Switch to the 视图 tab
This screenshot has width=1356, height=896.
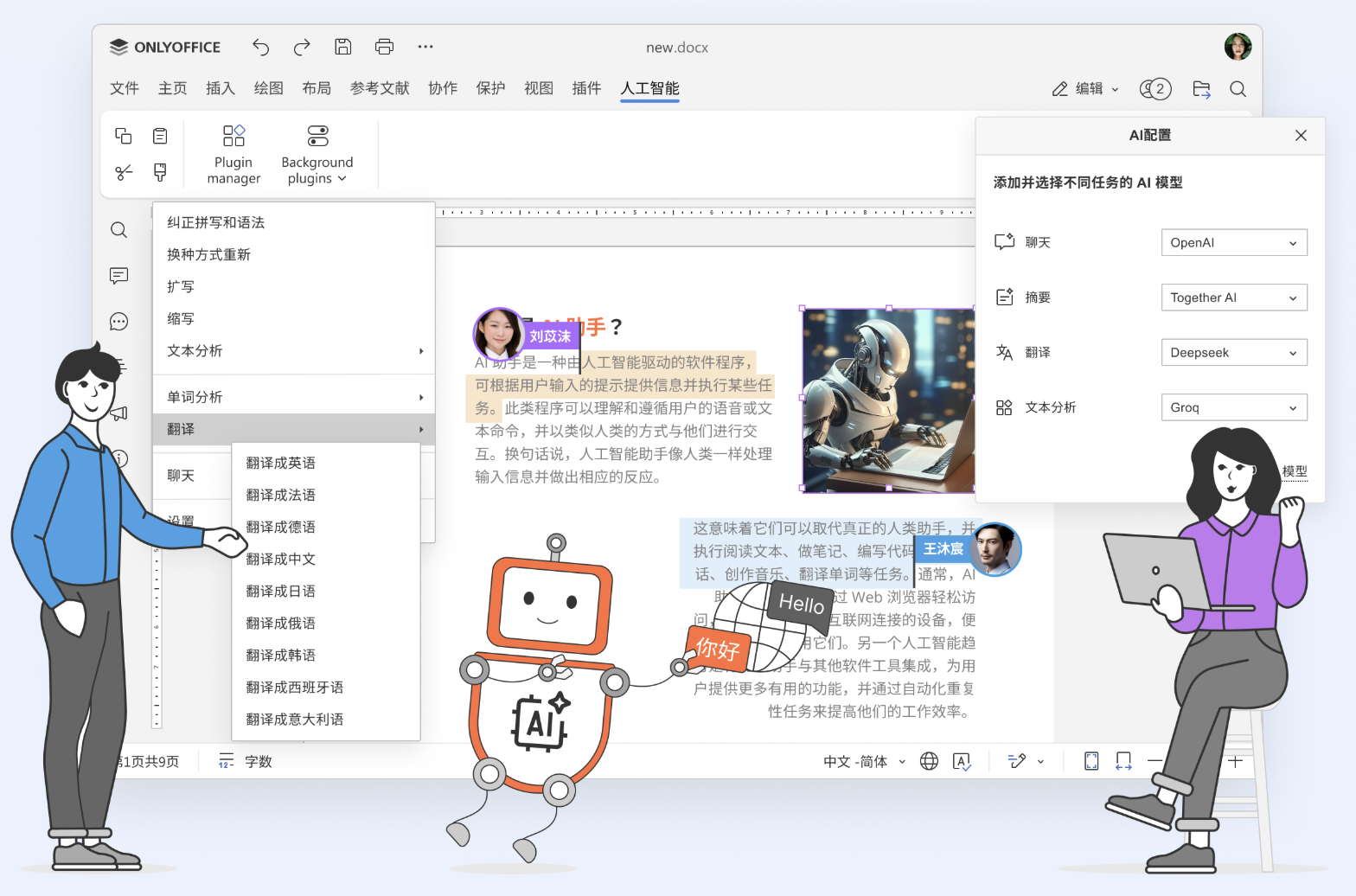click(539, 88)
